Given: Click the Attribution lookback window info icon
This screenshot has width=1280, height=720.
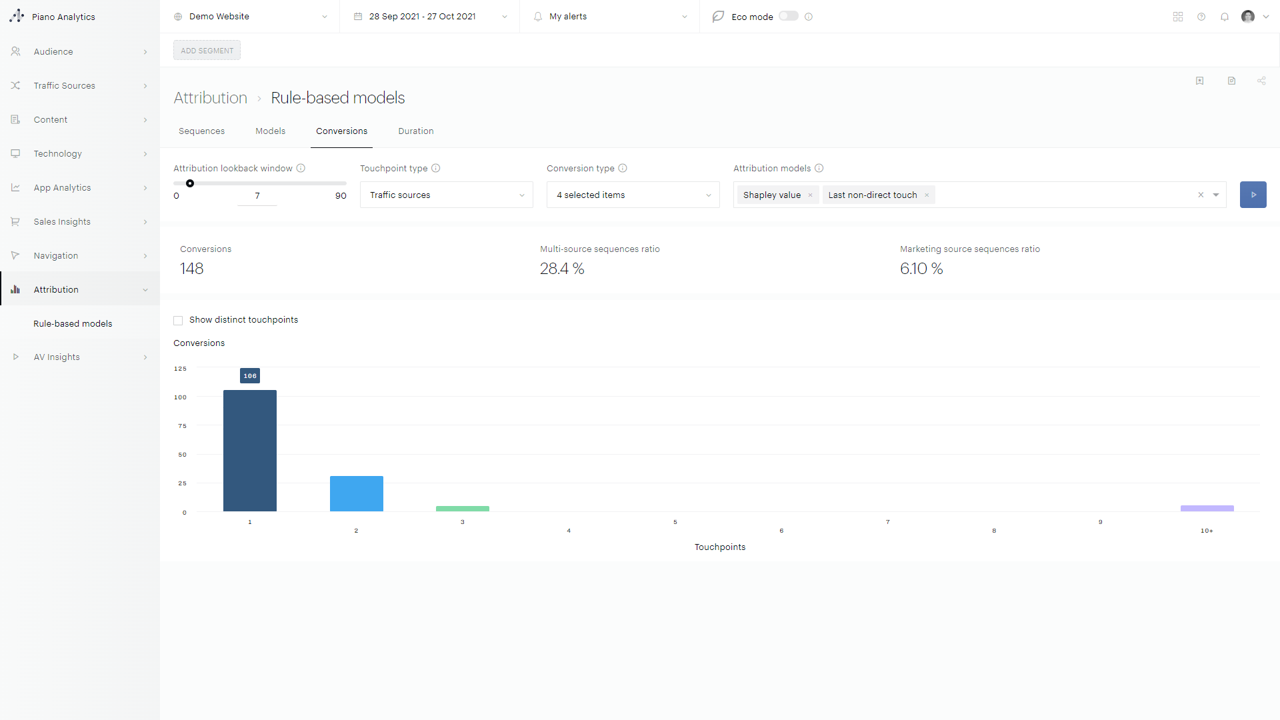Looking at the screenshot, I should (301, 169).
